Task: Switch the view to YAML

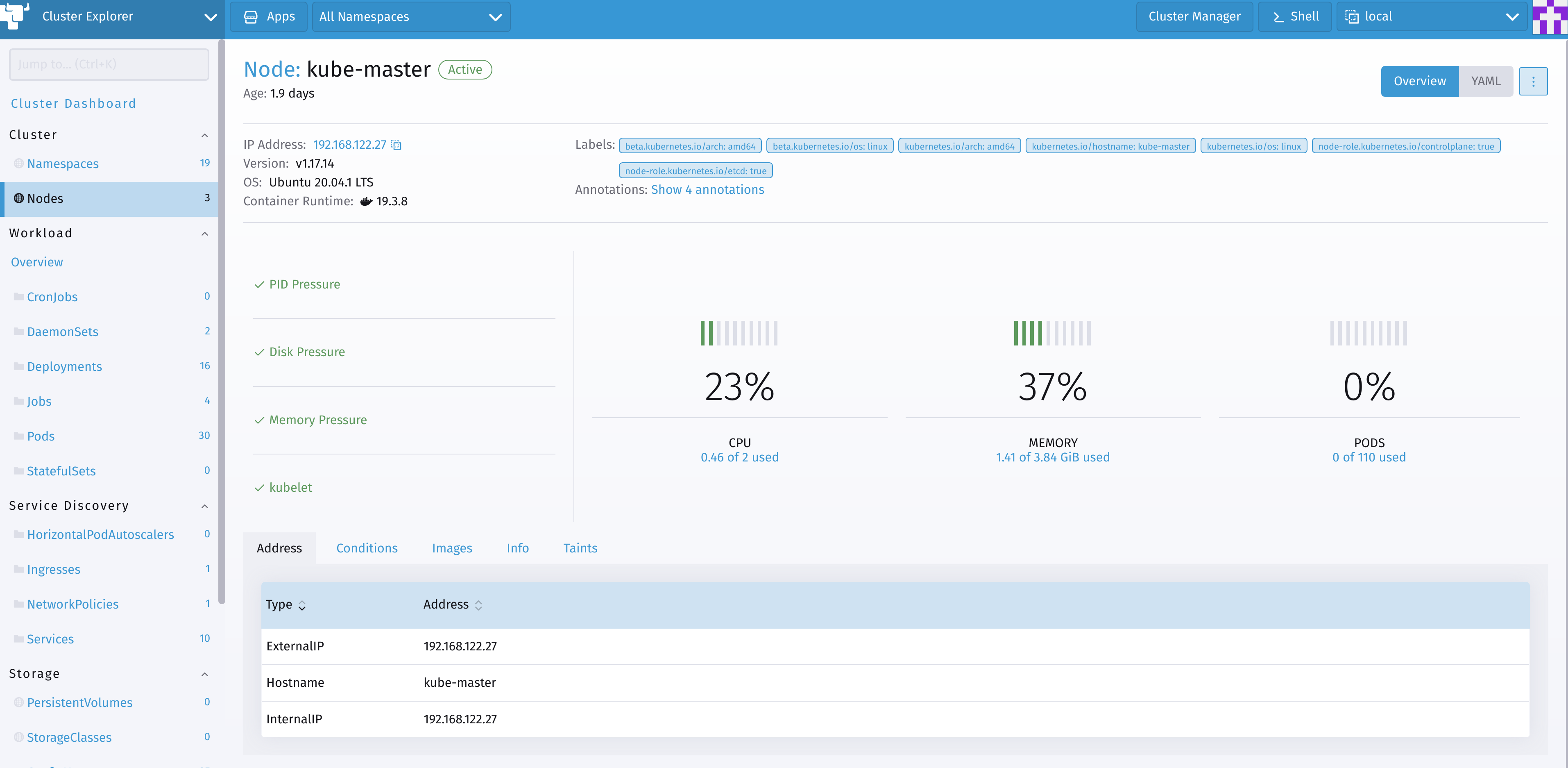Action: 1485,81
